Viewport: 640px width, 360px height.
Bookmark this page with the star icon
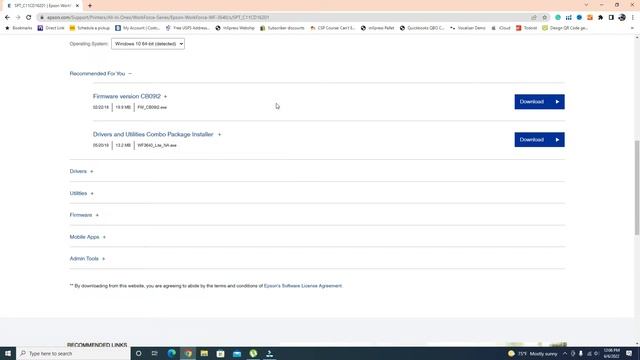coord(544,18)
